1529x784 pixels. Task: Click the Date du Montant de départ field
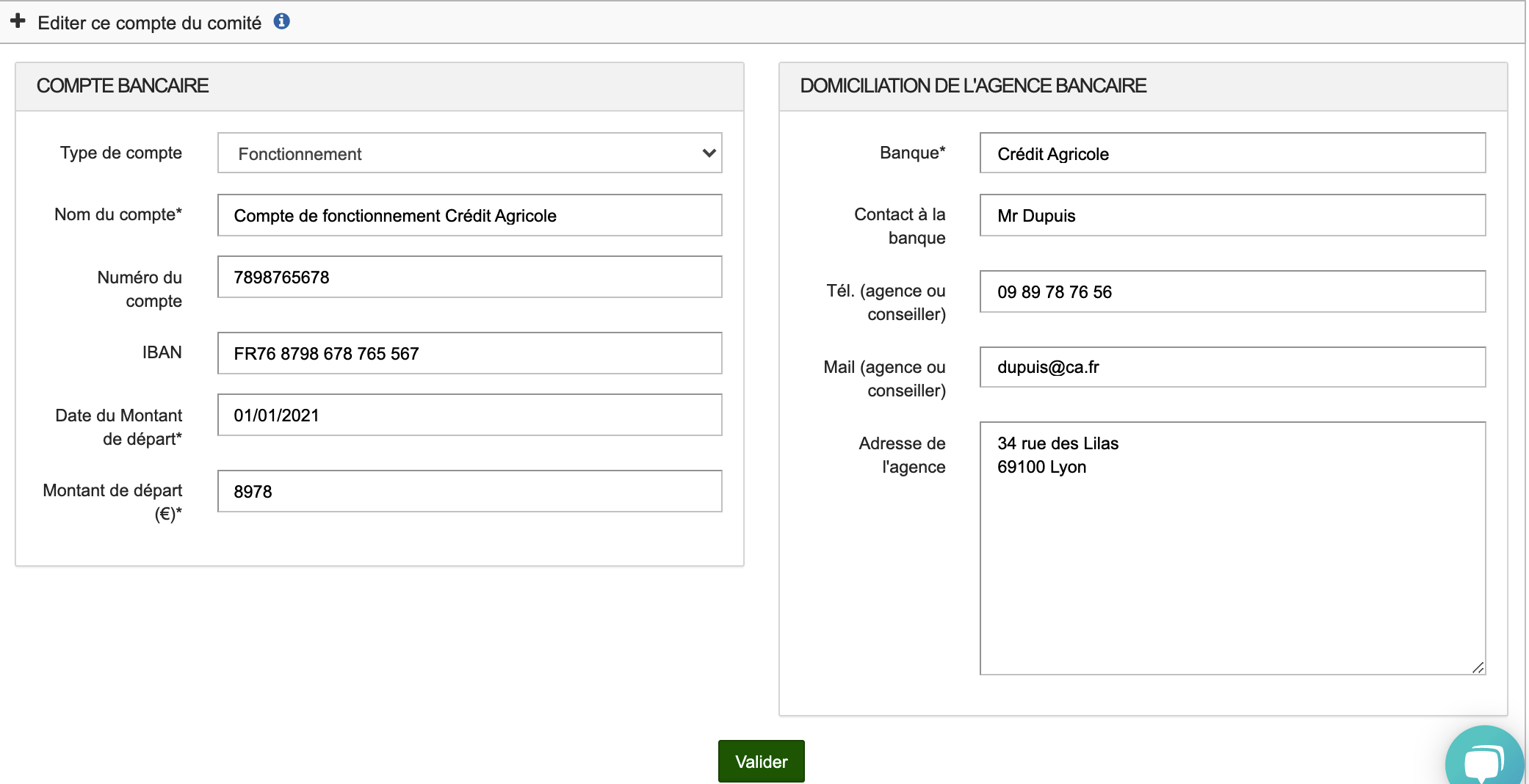pos(469,415)
